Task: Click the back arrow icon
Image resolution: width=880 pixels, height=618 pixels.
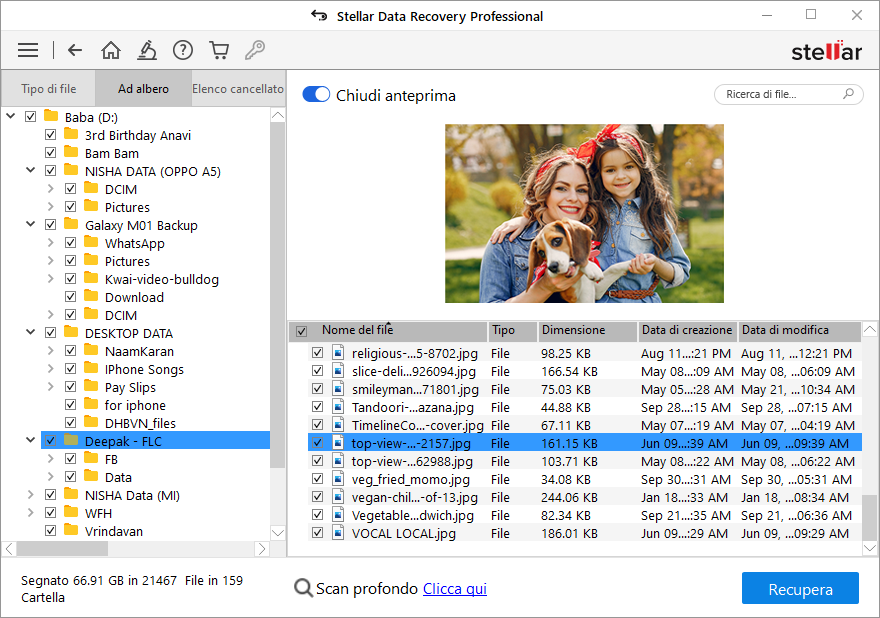Action: [x=75, y=50]
